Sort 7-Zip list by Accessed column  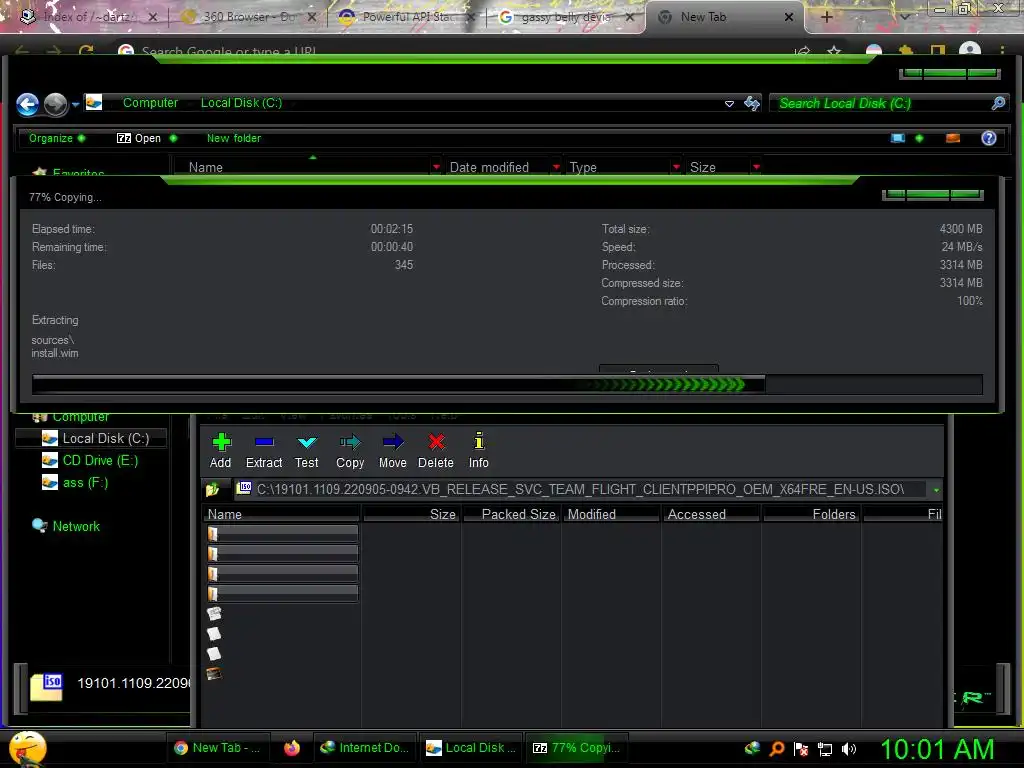pyautogui.click(x=711, y=514)
